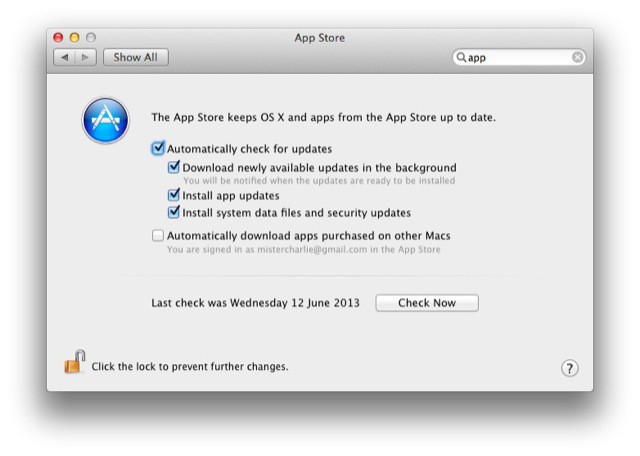The image size is (640, 456).
Task: Toggle Install app updates checkbox
Action: click(x=174, y=196)
